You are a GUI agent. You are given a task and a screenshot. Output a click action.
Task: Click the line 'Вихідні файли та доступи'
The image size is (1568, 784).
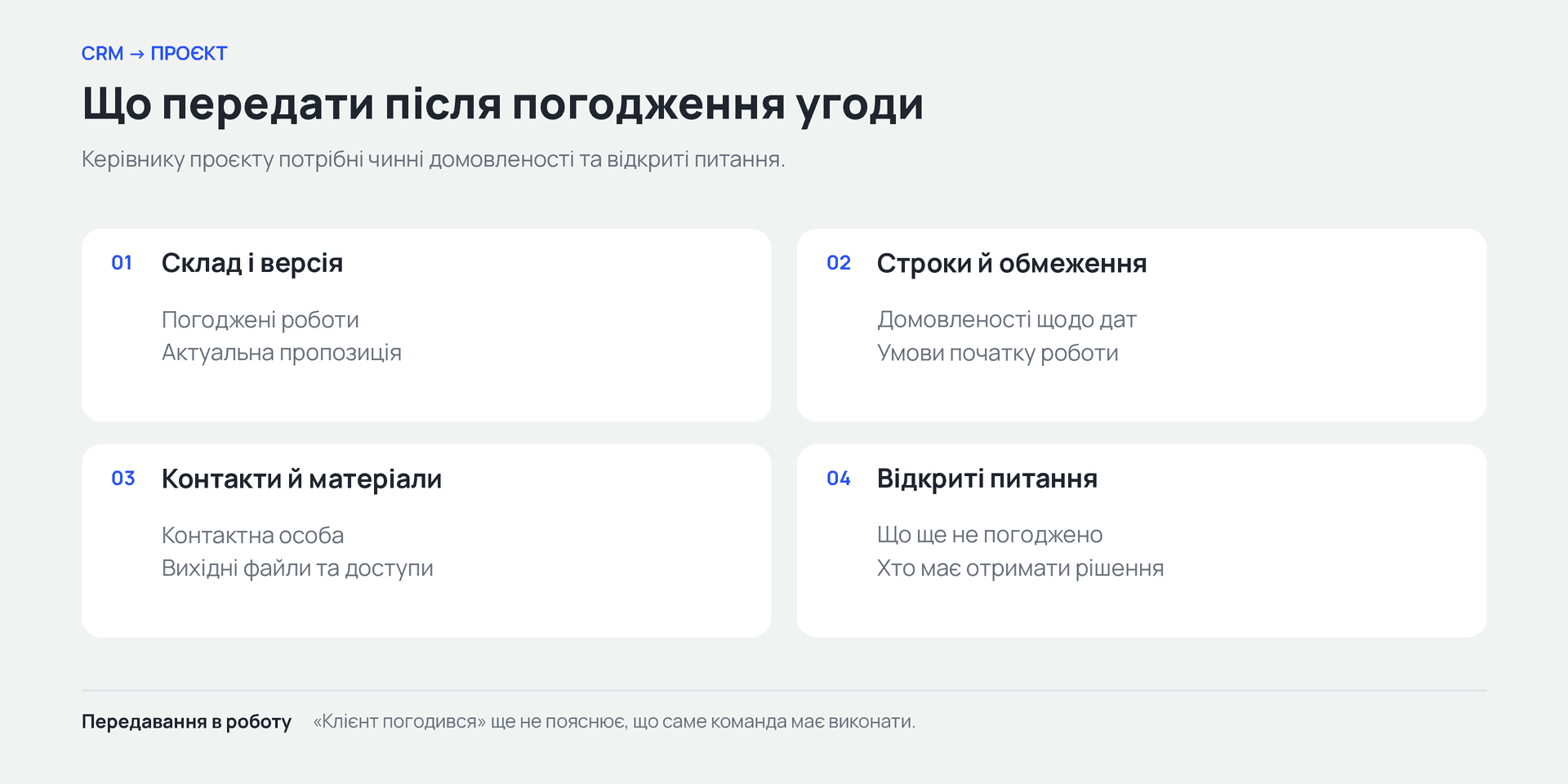point(297,568)
